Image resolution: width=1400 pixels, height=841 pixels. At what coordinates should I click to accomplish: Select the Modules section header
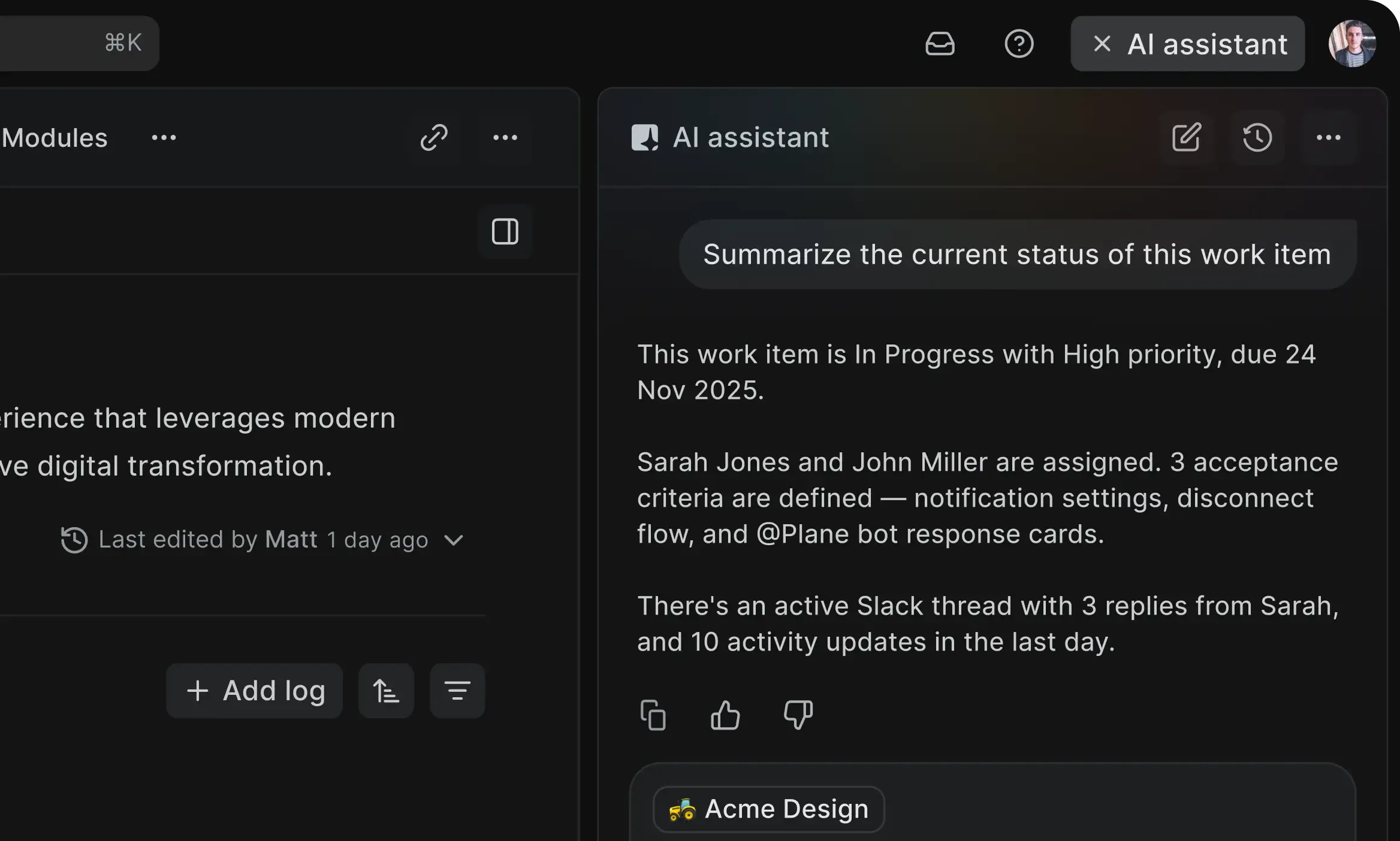click(x=55, y=137)
